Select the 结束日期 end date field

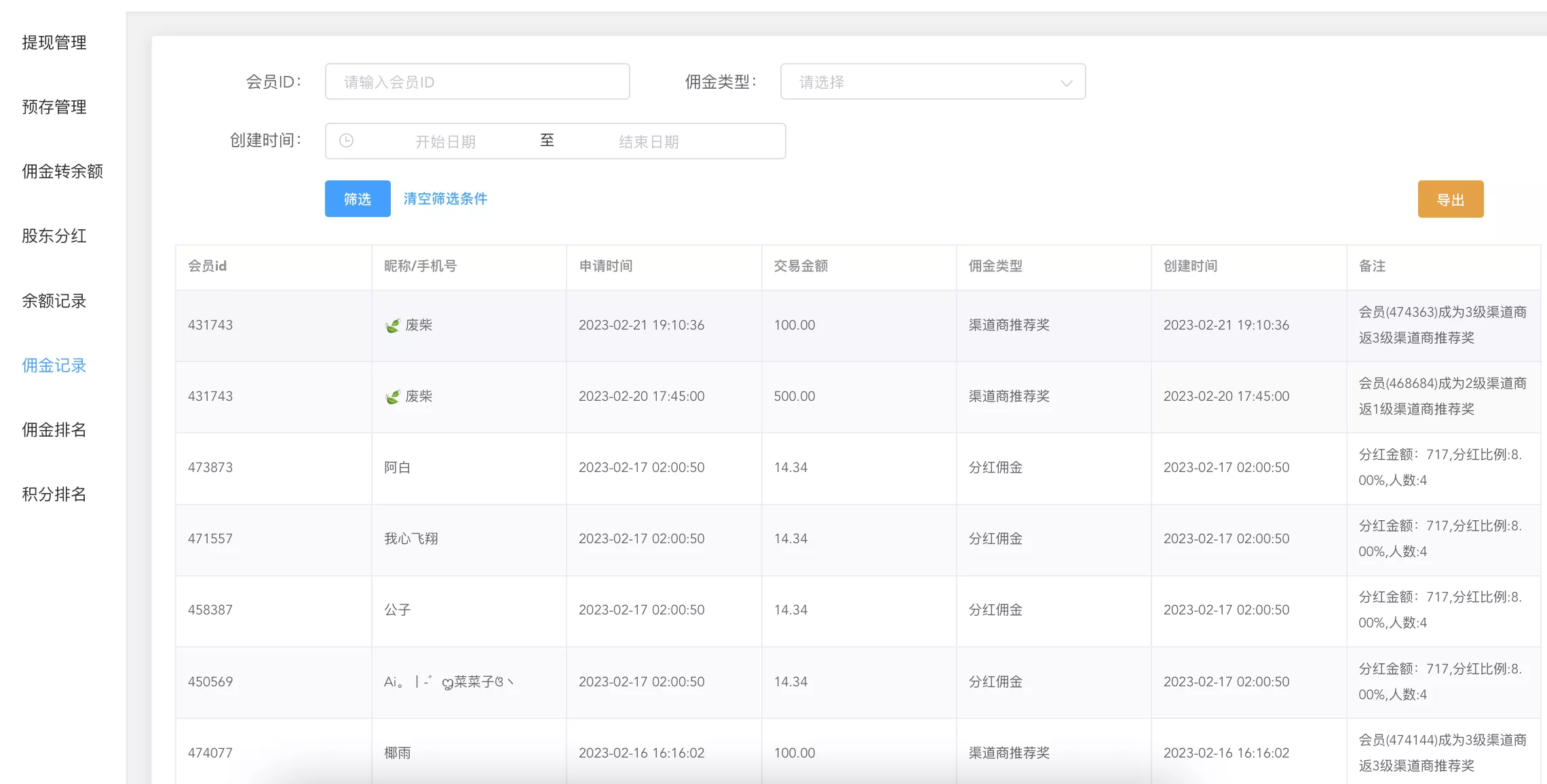point(649,141)
